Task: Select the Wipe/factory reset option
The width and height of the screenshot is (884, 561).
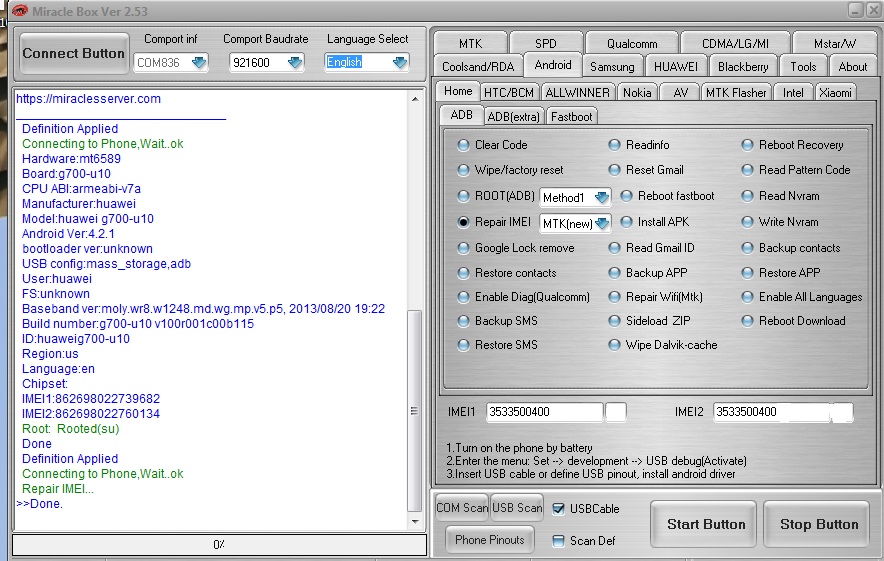Action: click(463, 170)
